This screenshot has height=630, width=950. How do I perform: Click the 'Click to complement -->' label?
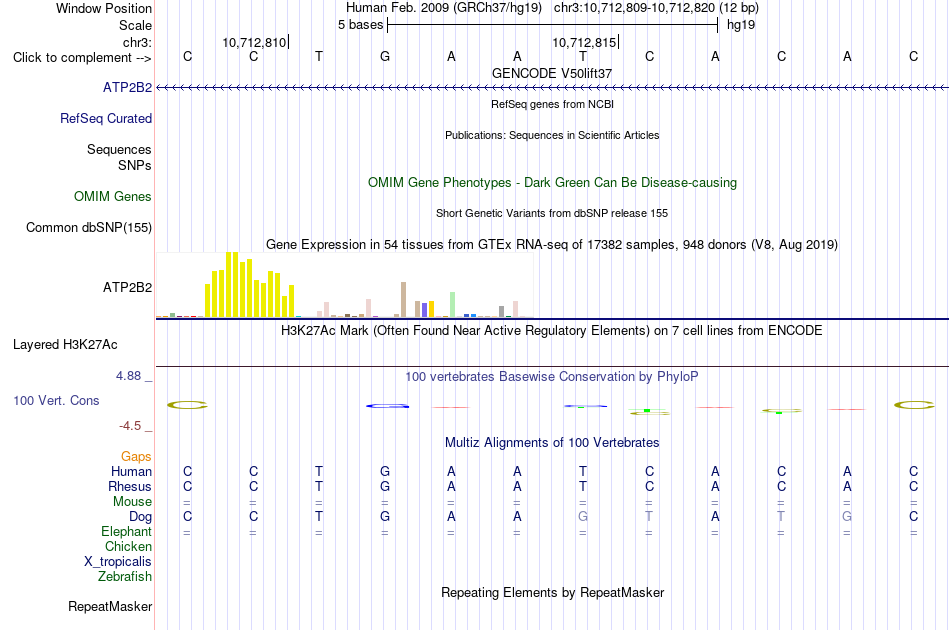coord(82,58)
